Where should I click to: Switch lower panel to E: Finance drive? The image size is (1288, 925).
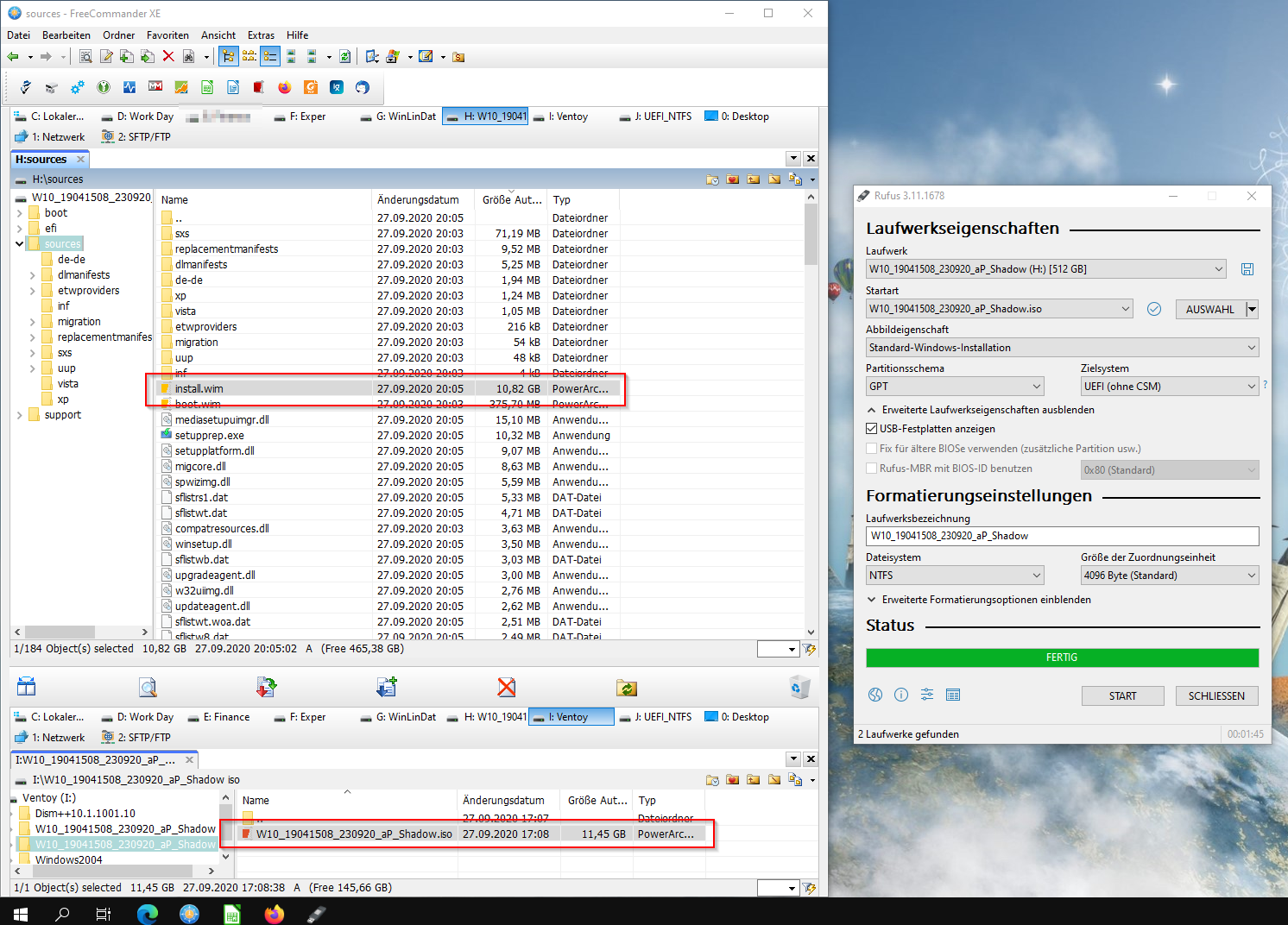pos(219,717)
